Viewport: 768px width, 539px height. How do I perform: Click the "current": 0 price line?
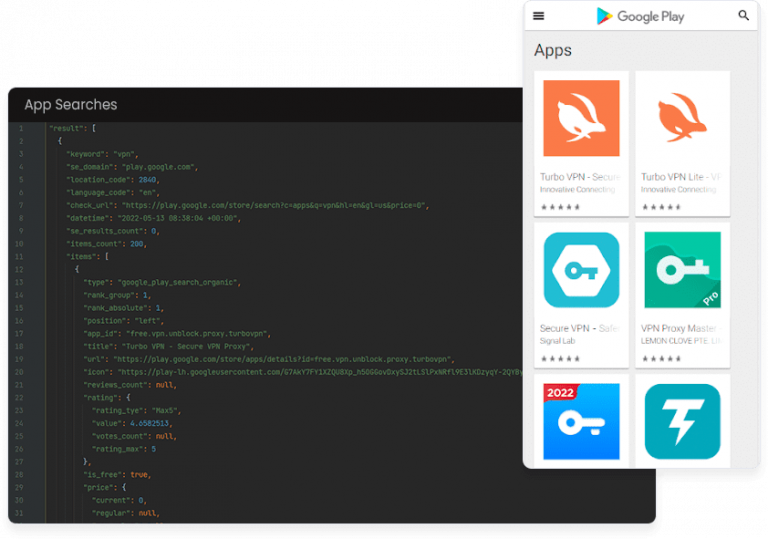click(119, 501)
